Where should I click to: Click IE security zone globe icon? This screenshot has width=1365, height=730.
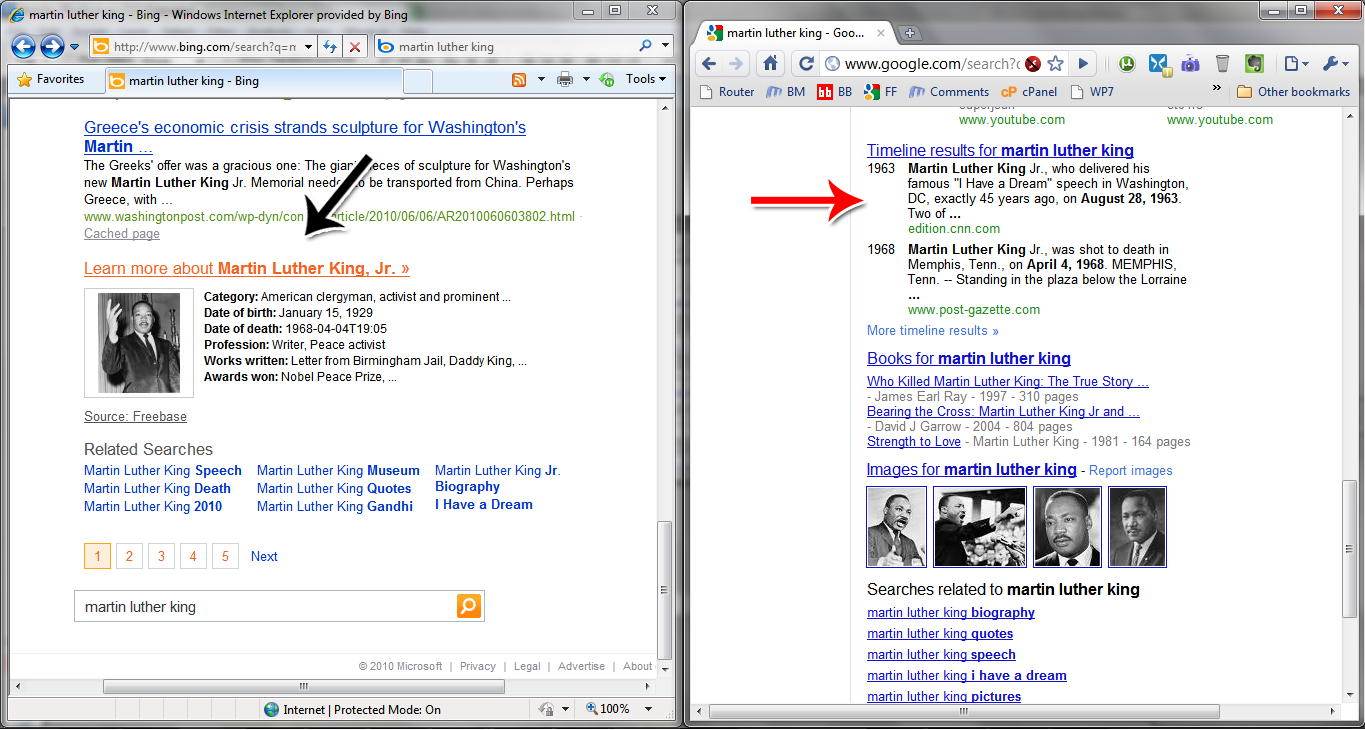point(272,709)
